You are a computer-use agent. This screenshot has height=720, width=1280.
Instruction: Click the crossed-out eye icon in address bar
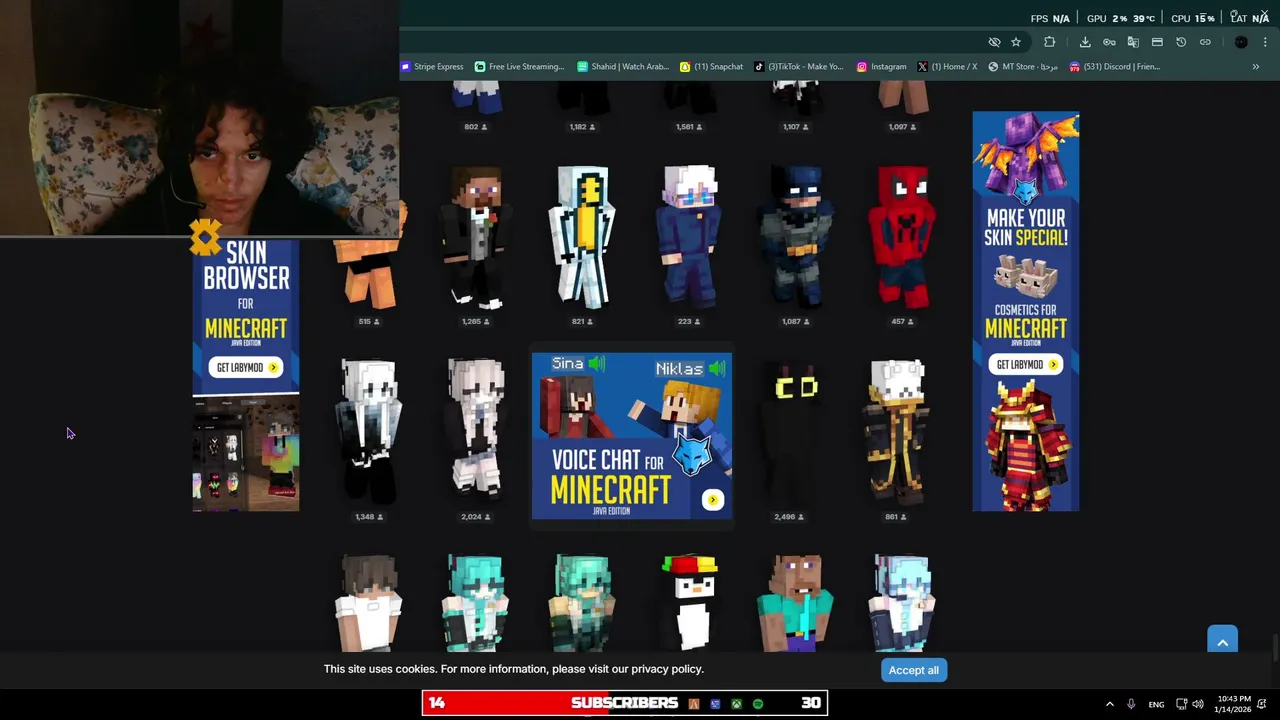tap(994, 42)
